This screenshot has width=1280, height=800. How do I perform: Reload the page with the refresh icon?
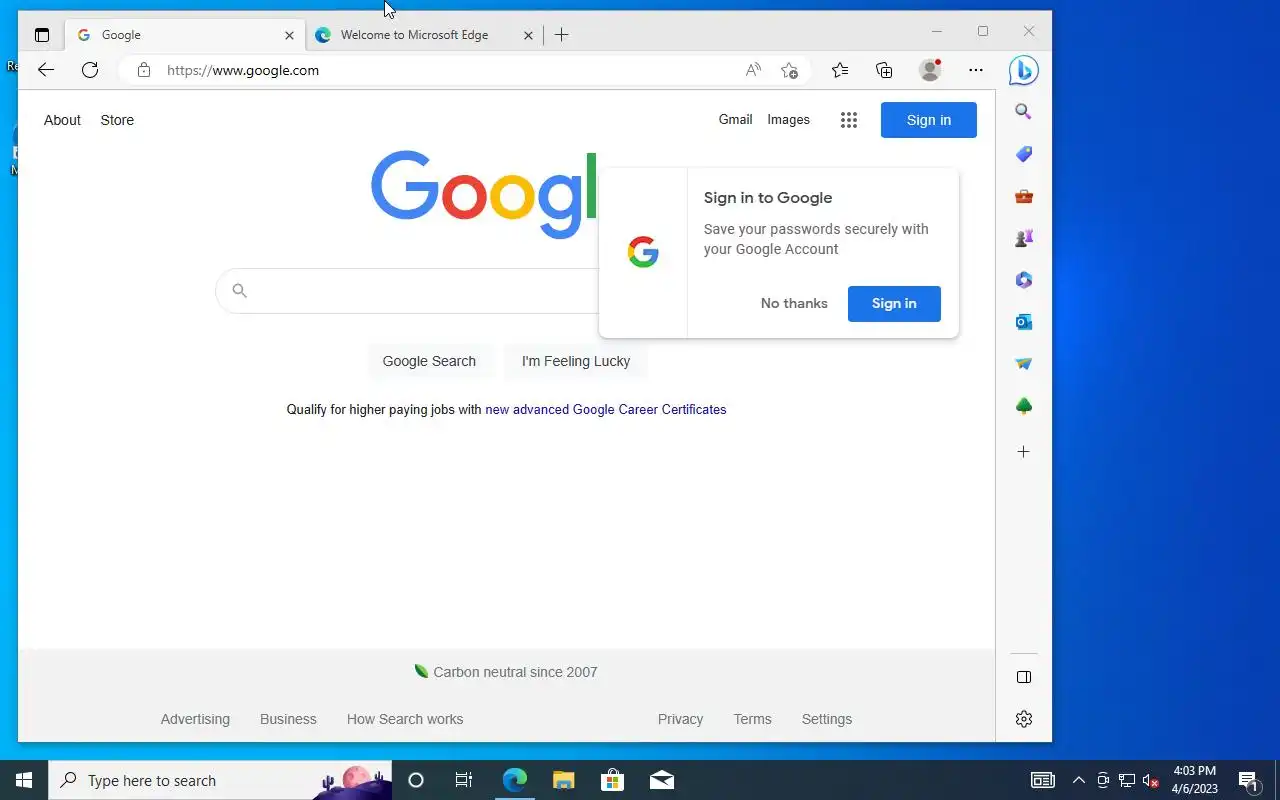(x=90, y=70)
